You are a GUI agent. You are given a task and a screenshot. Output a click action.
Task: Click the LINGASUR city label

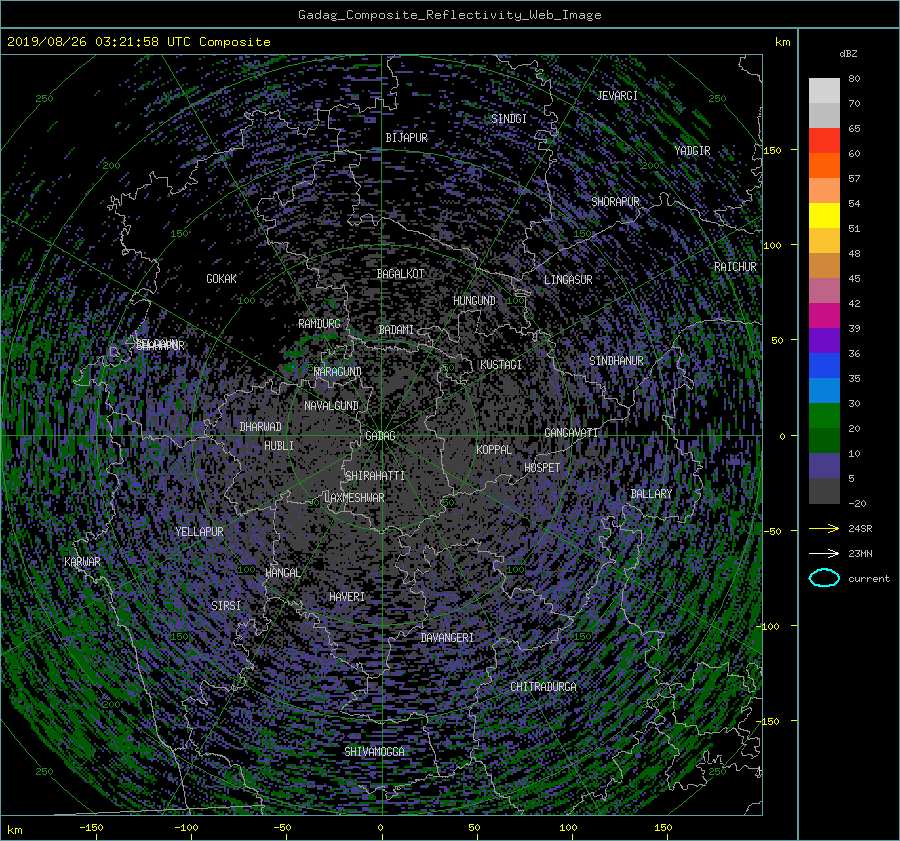point(568,280)
